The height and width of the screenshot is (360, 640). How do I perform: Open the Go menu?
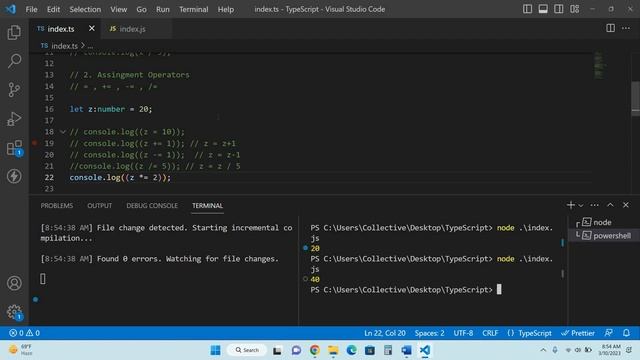(x=141, y=9)
